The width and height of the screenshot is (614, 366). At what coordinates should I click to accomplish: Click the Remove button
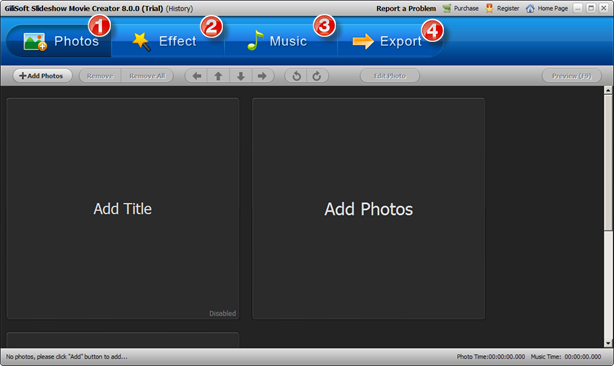click(x=100, y=76)
